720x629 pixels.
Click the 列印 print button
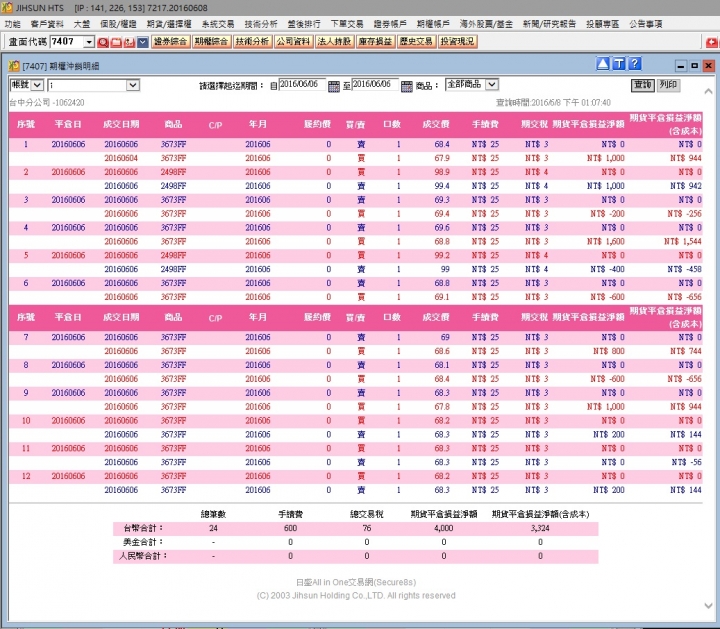668,85
